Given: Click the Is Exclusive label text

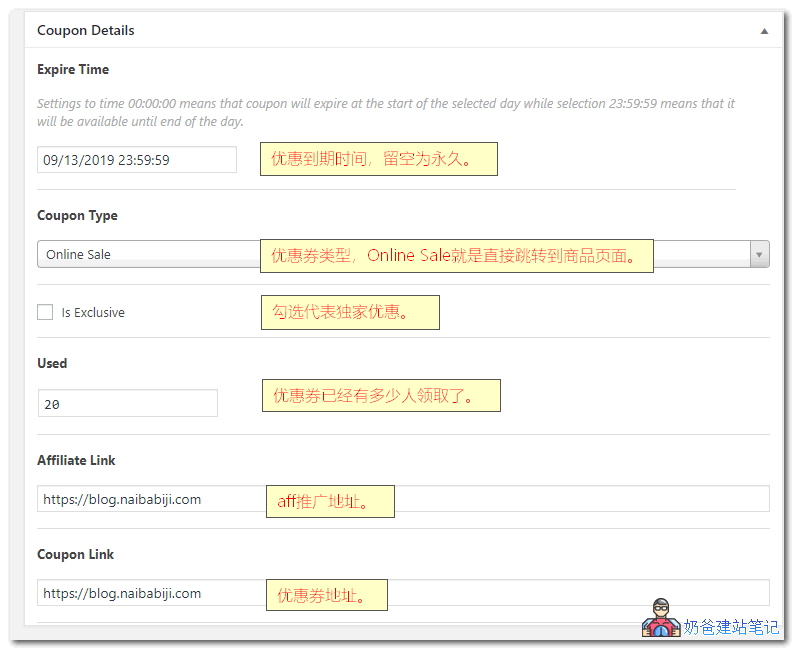Looking at the screenshot, I should [x=93, y=313].
